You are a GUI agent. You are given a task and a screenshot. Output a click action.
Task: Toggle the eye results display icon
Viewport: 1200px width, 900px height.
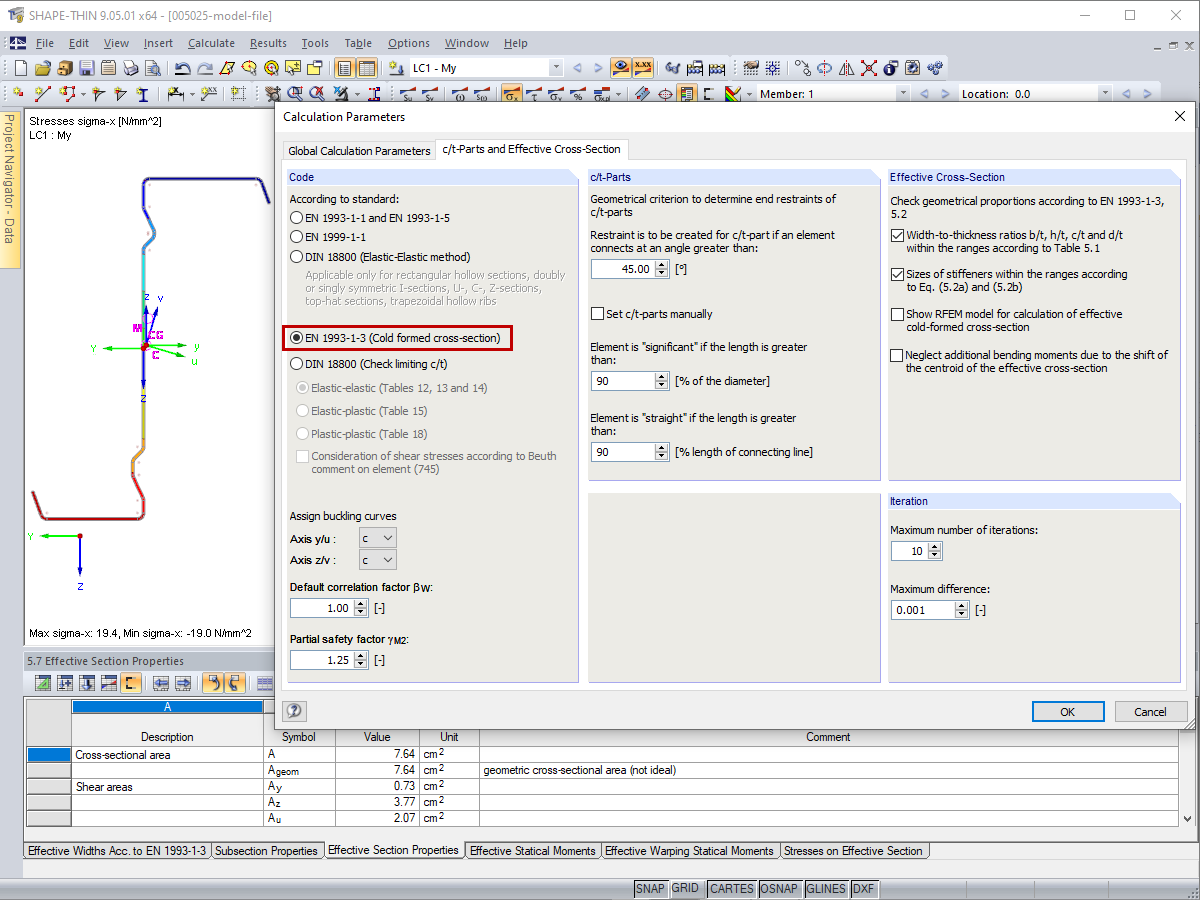[x=621, y=68]
